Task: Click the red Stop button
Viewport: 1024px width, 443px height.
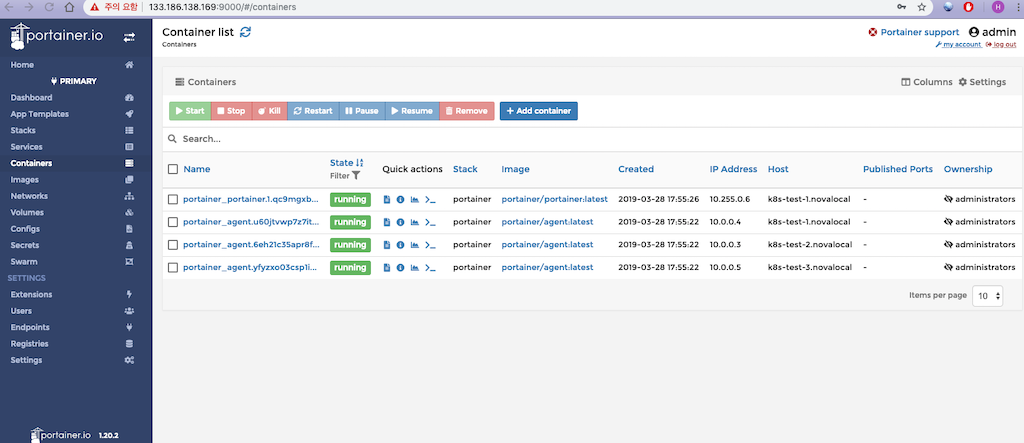Action: tap(231, 111)
